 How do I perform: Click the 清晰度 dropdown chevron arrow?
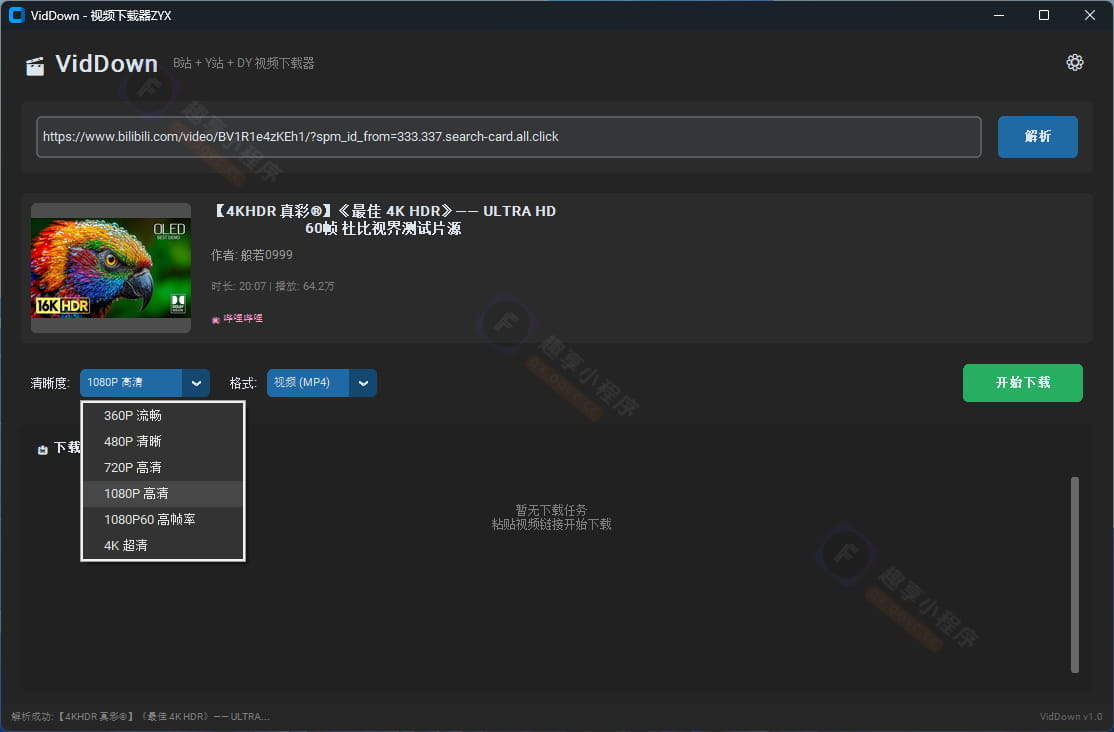point(196,383)
